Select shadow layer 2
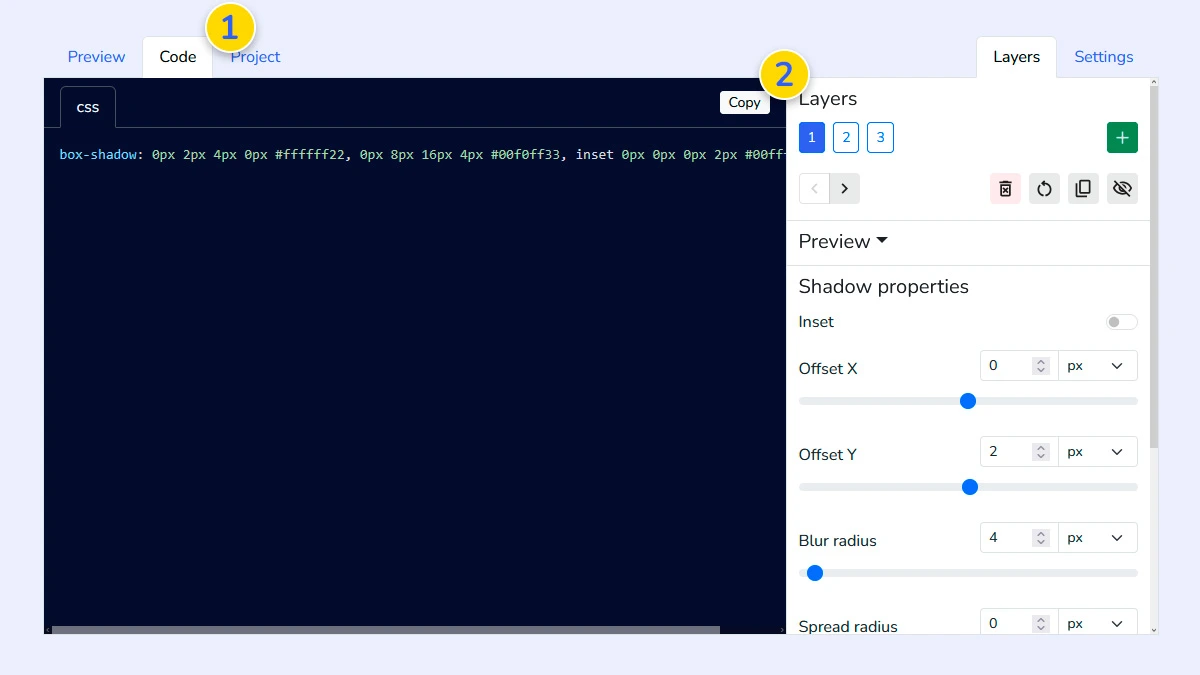The image size is (1200, 675). point(846,137)
